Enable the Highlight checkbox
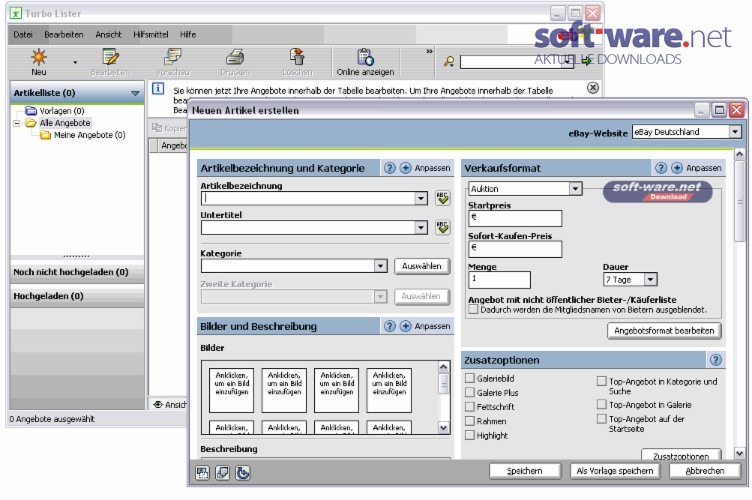The width and height of the screenshot is (752, 500). click(x=470, y=435)
